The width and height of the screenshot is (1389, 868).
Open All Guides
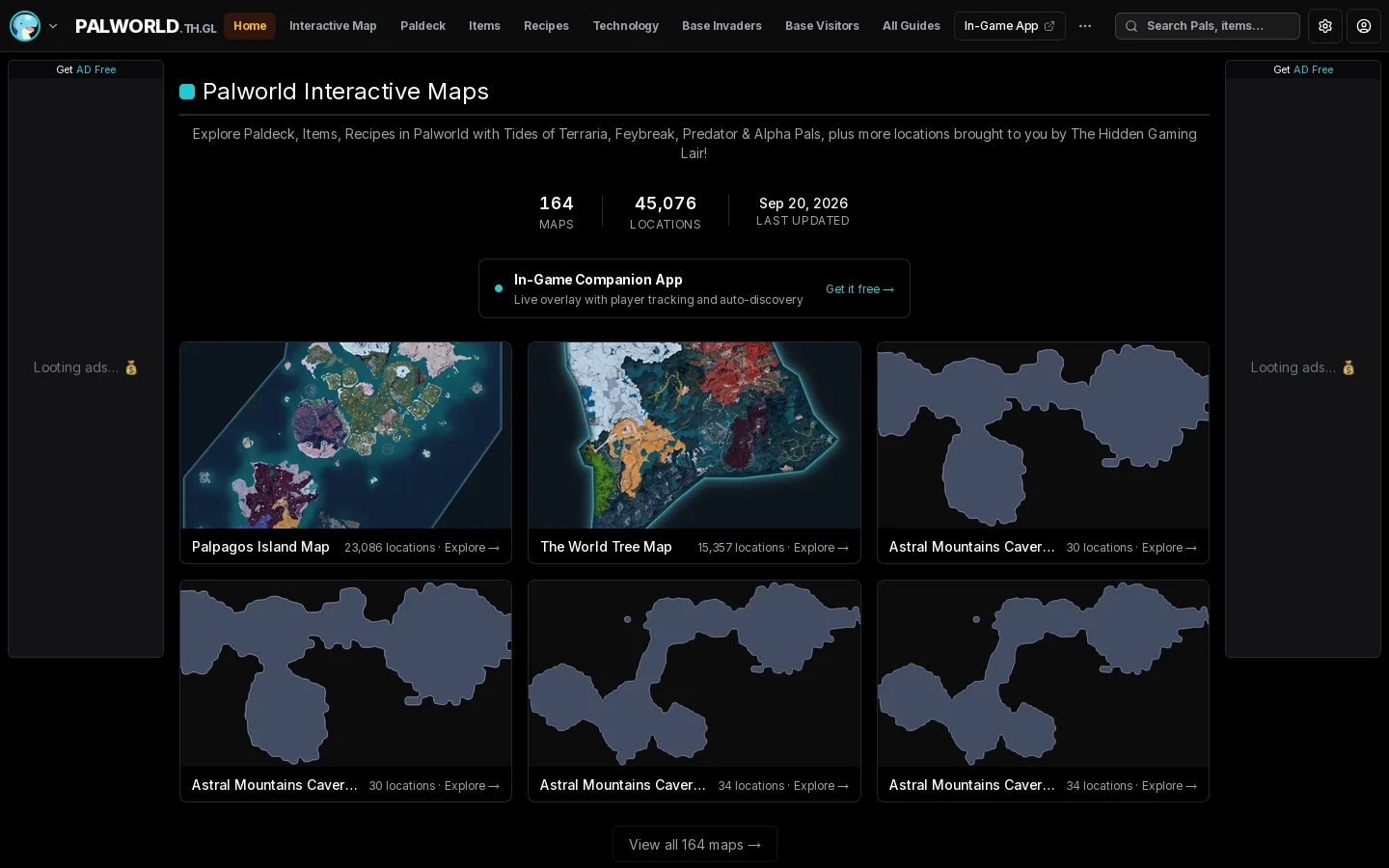911,26
